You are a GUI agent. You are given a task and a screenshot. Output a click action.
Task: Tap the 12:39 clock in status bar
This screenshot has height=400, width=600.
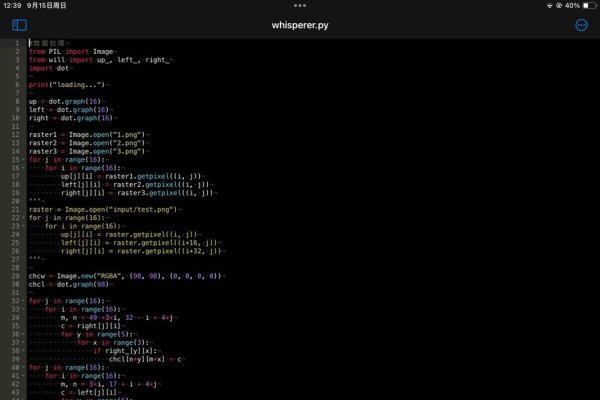pos(12,5)
